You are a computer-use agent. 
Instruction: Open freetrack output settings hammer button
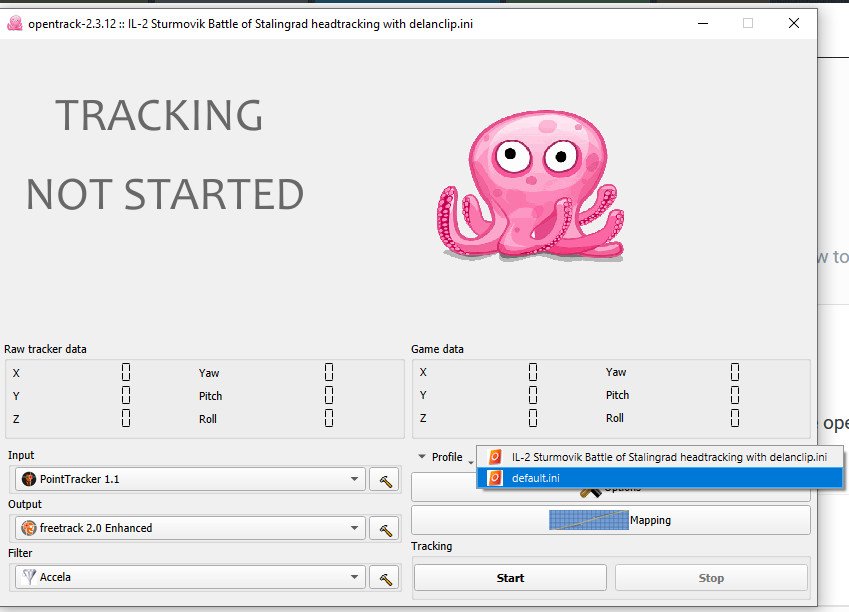click(385, 529)
